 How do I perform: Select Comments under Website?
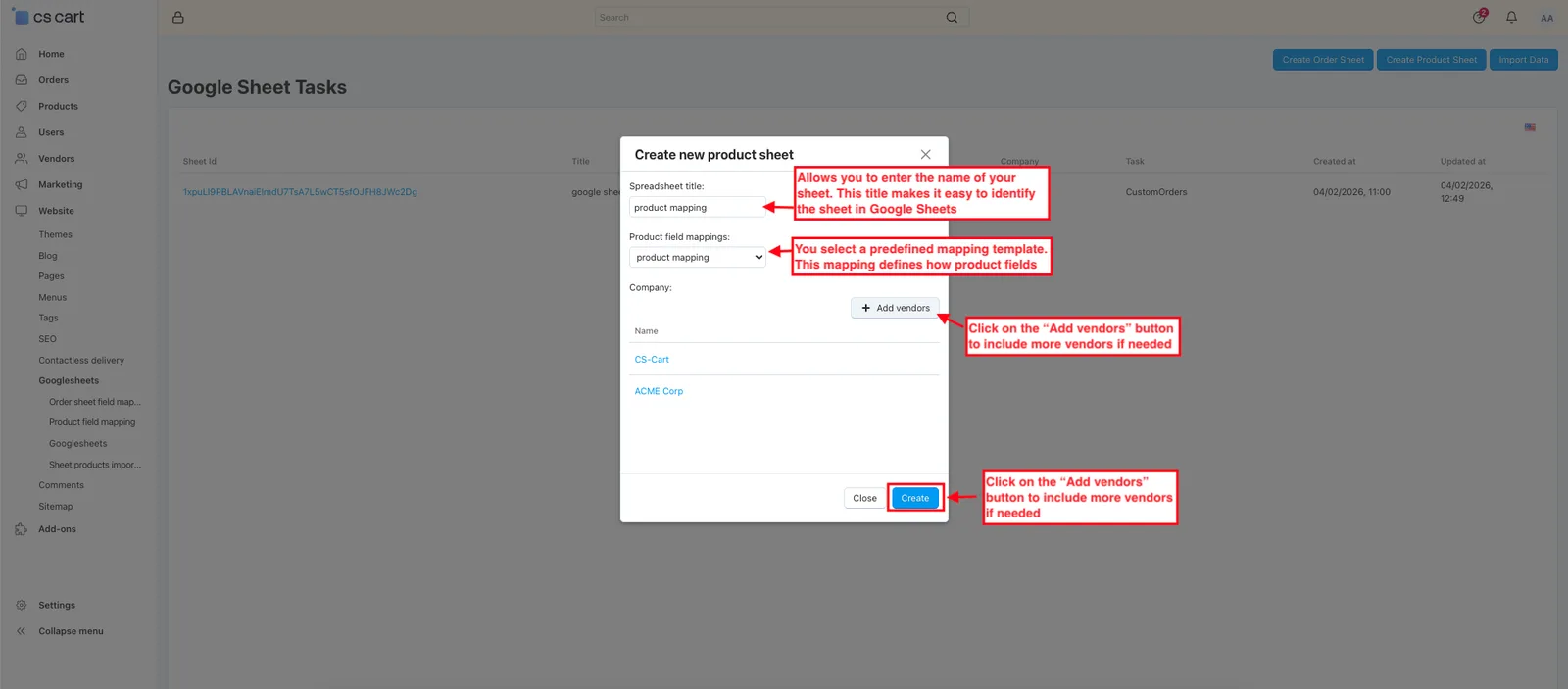(61, 485)
